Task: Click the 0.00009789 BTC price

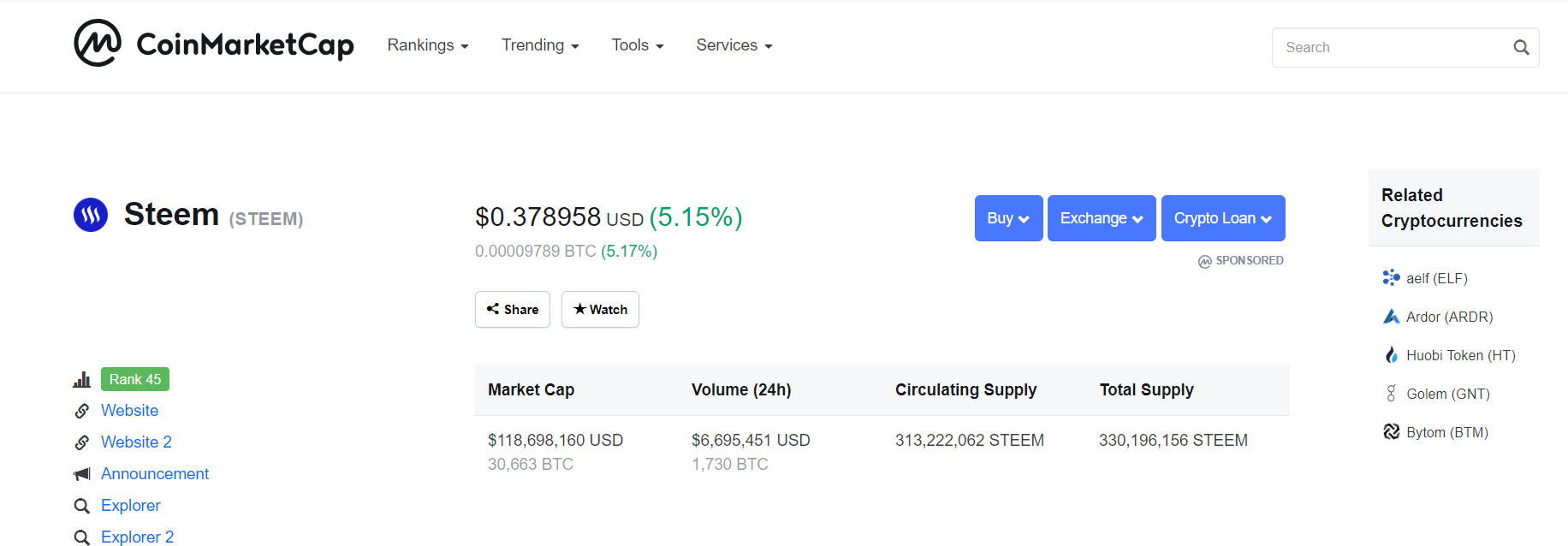Action: coord(536,252)
